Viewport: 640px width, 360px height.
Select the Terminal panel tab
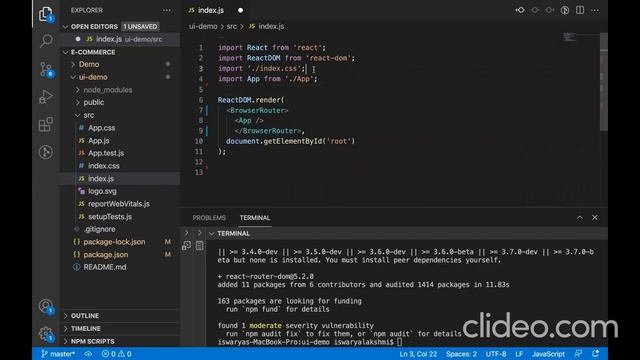(255, 218)
